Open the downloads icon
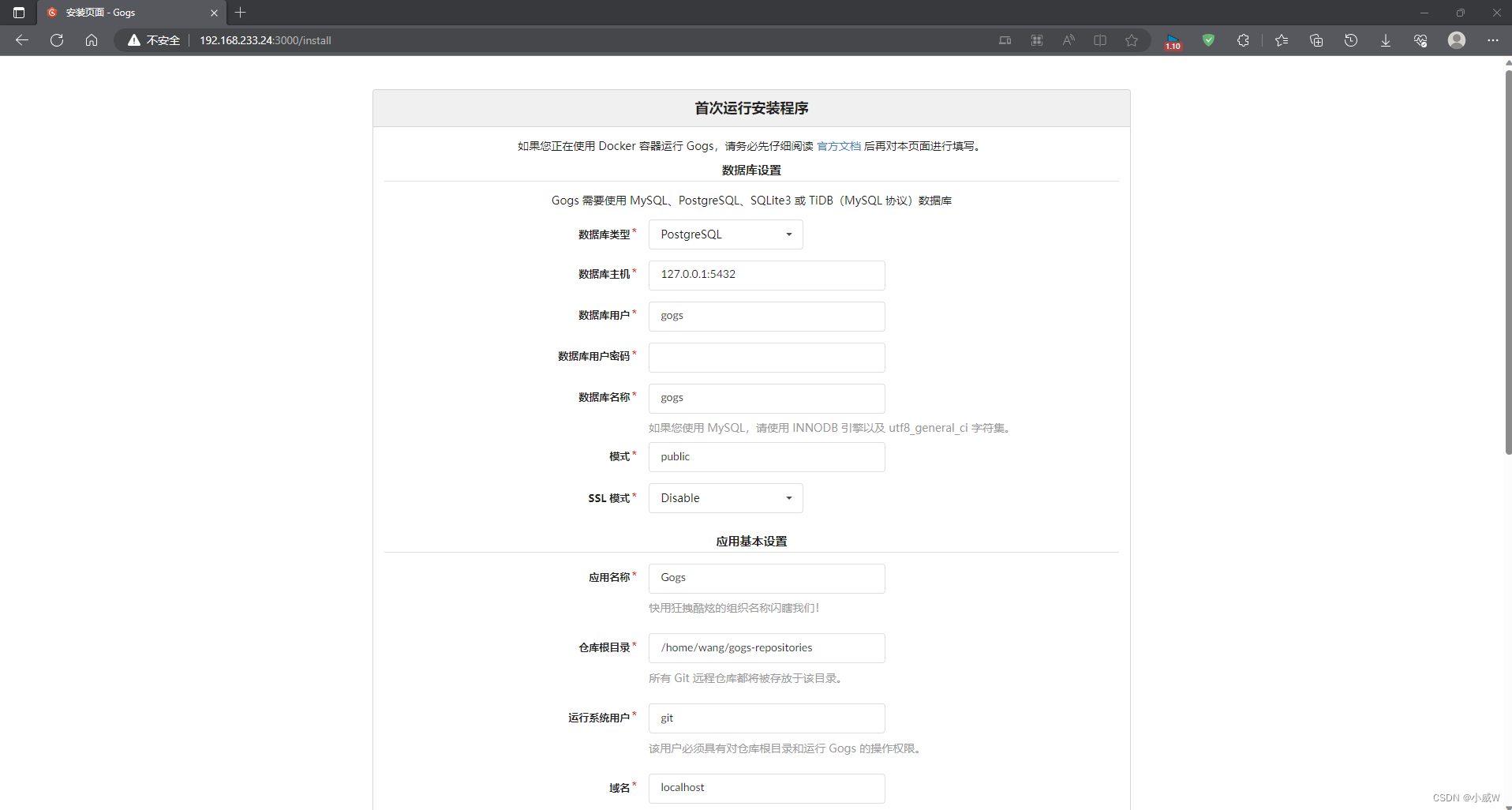Viewport: 1512px width, 810px height. coord(1386,40)
